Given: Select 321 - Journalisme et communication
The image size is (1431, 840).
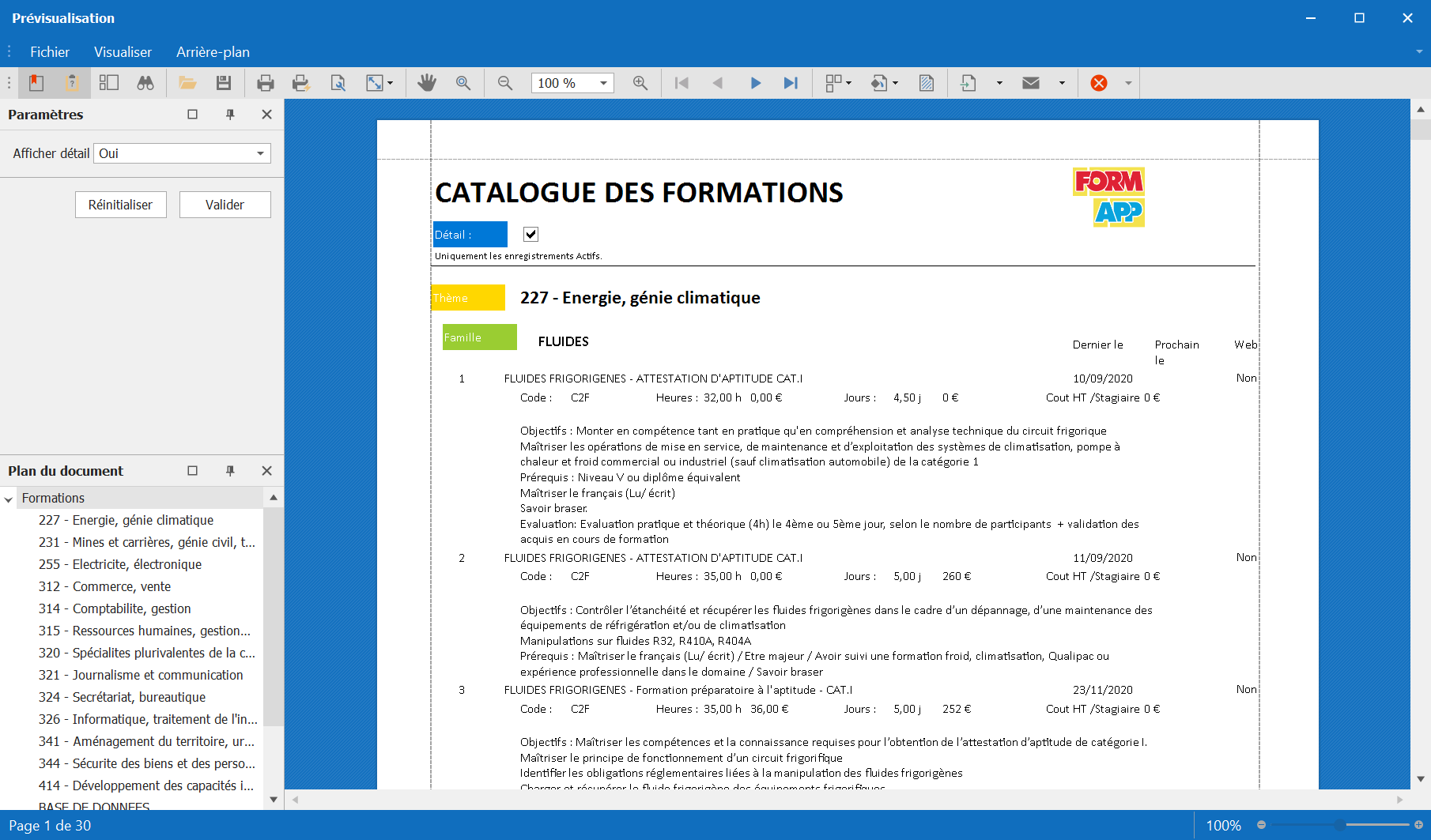Looking at the screenshot, I should (141, 675).
